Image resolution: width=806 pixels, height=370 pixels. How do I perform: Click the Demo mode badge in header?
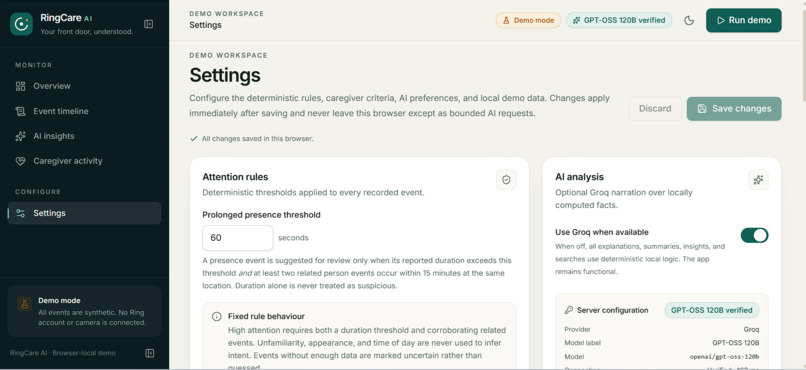pos(528,21)
